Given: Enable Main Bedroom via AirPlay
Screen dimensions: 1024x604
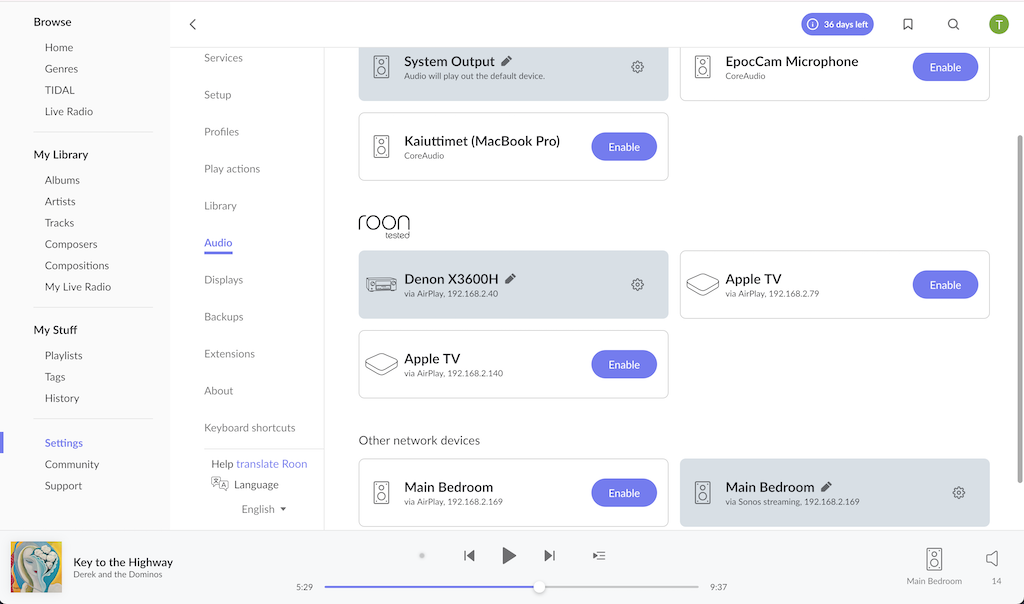Looking at the screenshot, I should [x=624, y=493].
